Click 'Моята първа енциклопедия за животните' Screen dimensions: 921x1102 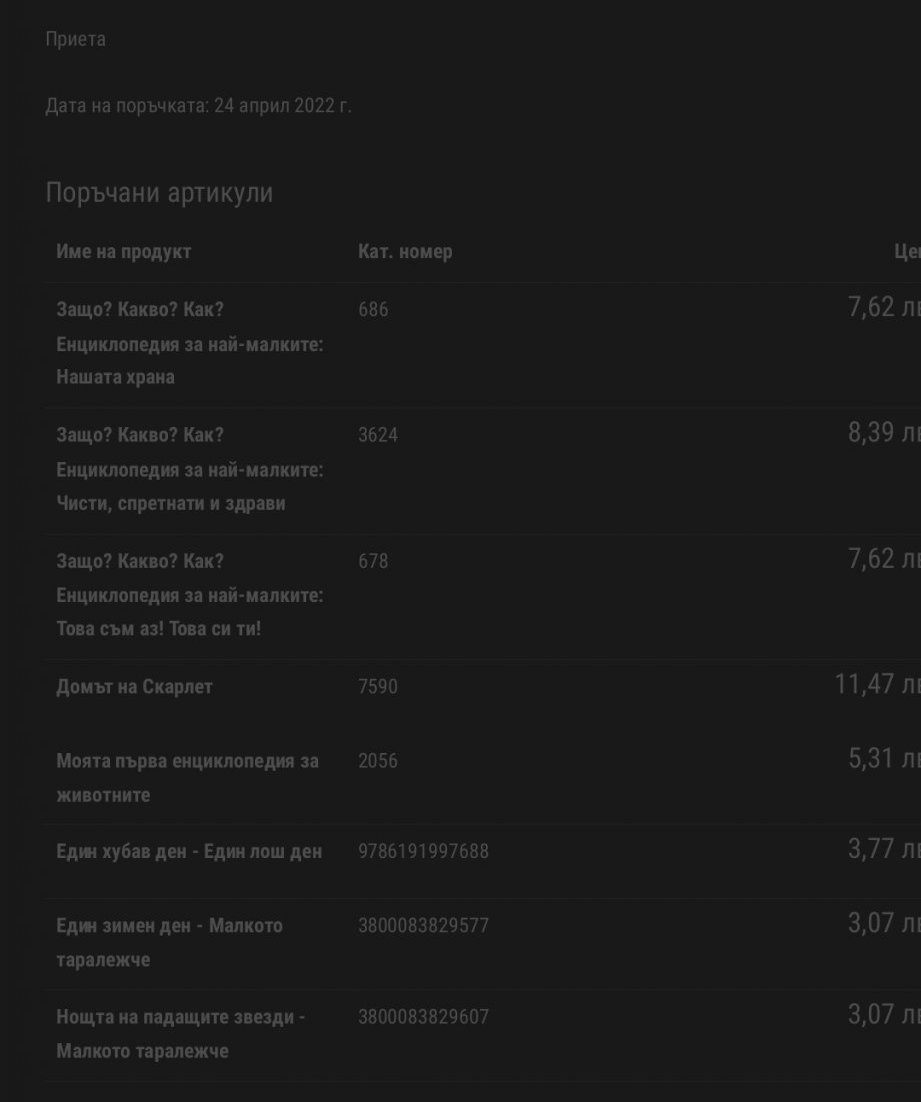coord(187,778)
